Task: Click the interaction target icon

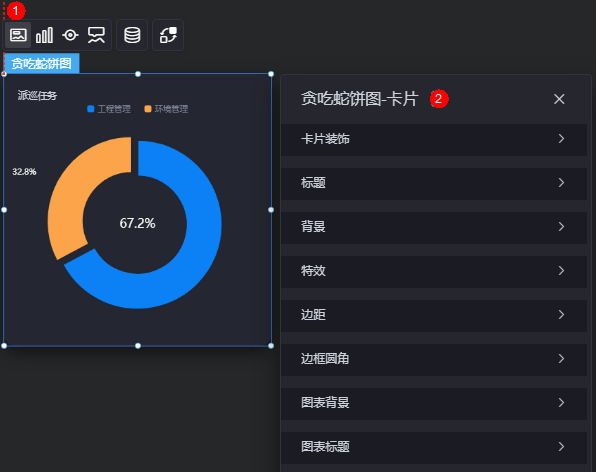Action: (70, 35)
